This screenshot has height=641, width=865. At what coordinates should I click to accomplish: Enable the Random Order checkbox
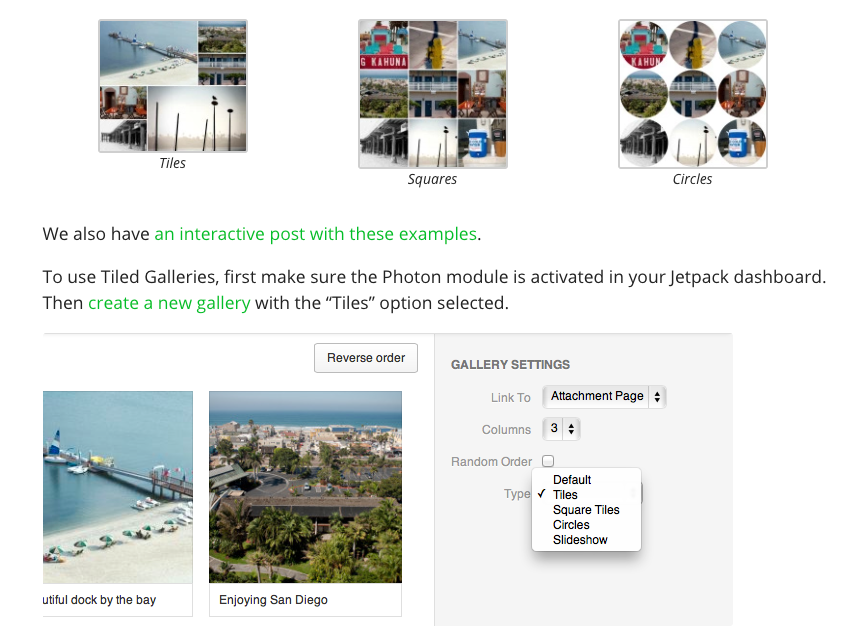(x=548, y=461)
